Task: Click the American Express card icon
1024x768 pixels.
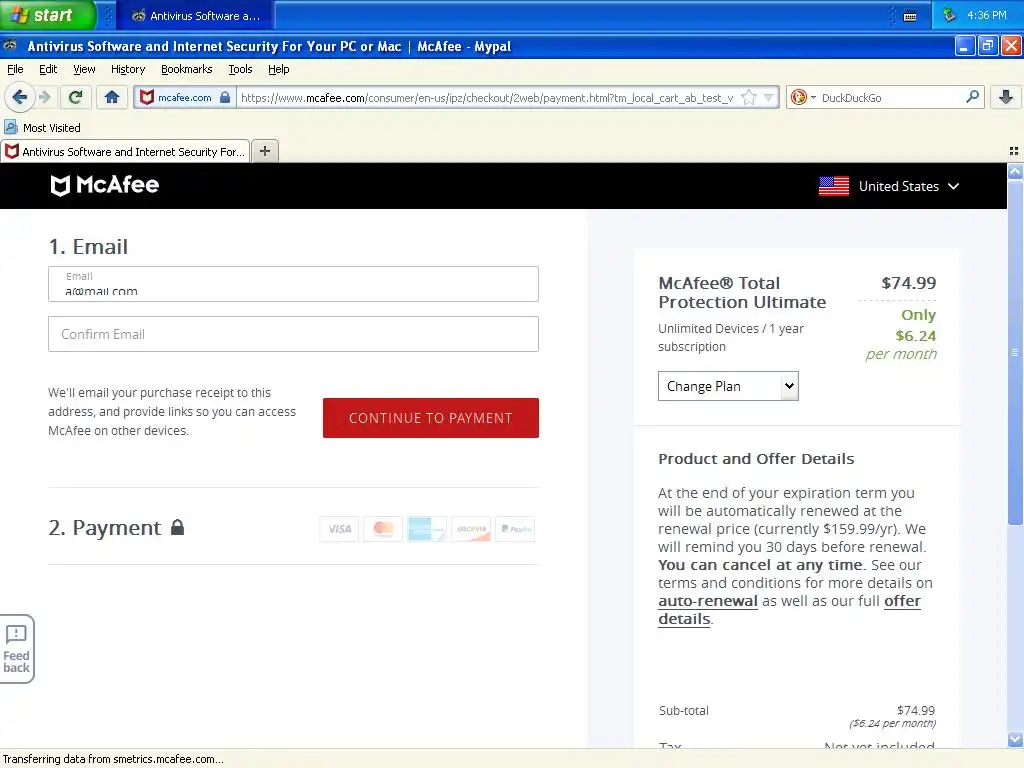Action: coord(426,529)
